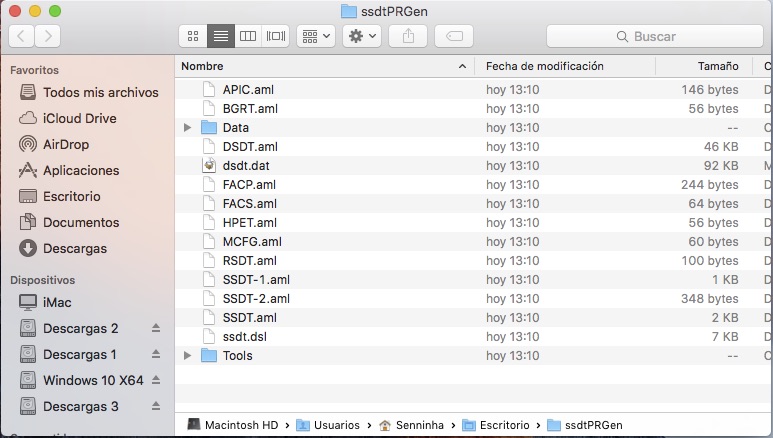Select the SSDT-1.aml file
The height and width of the screenshot is (438, 773).
tap(473, 280)
